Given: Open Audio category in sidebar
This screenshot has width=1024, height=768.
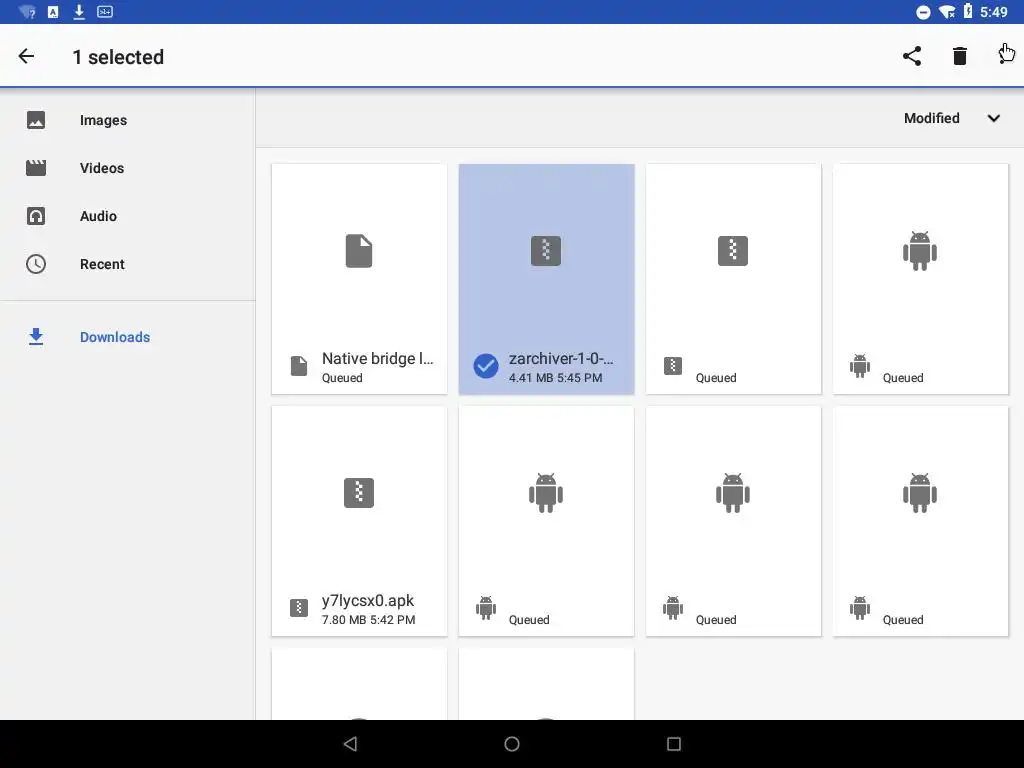Looking at the screenshot, I should point(128,216).
